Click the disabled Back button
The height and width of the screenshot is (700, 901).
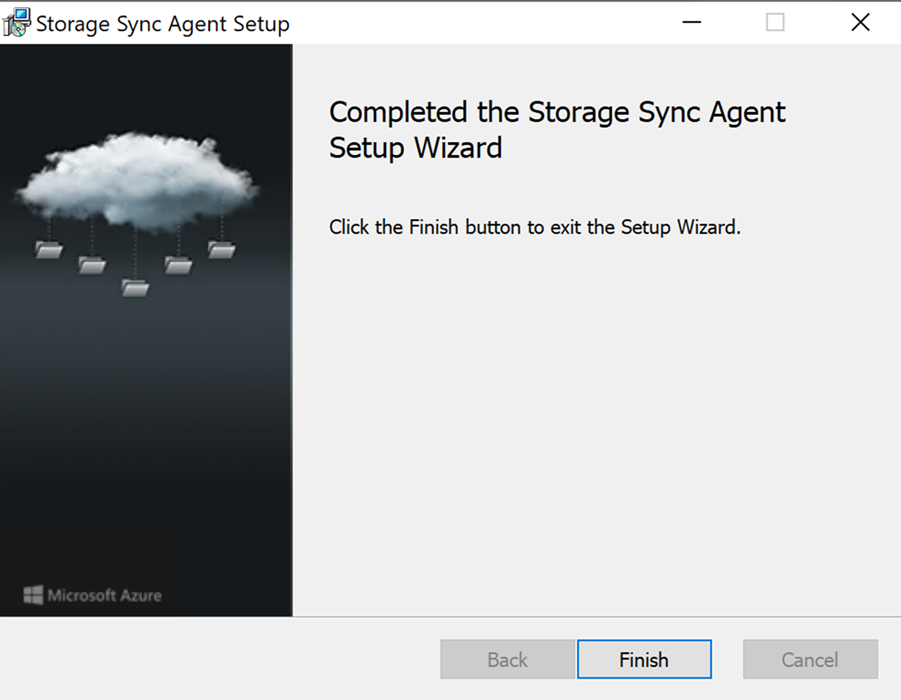pyautogui.click(x=507, y=659)
